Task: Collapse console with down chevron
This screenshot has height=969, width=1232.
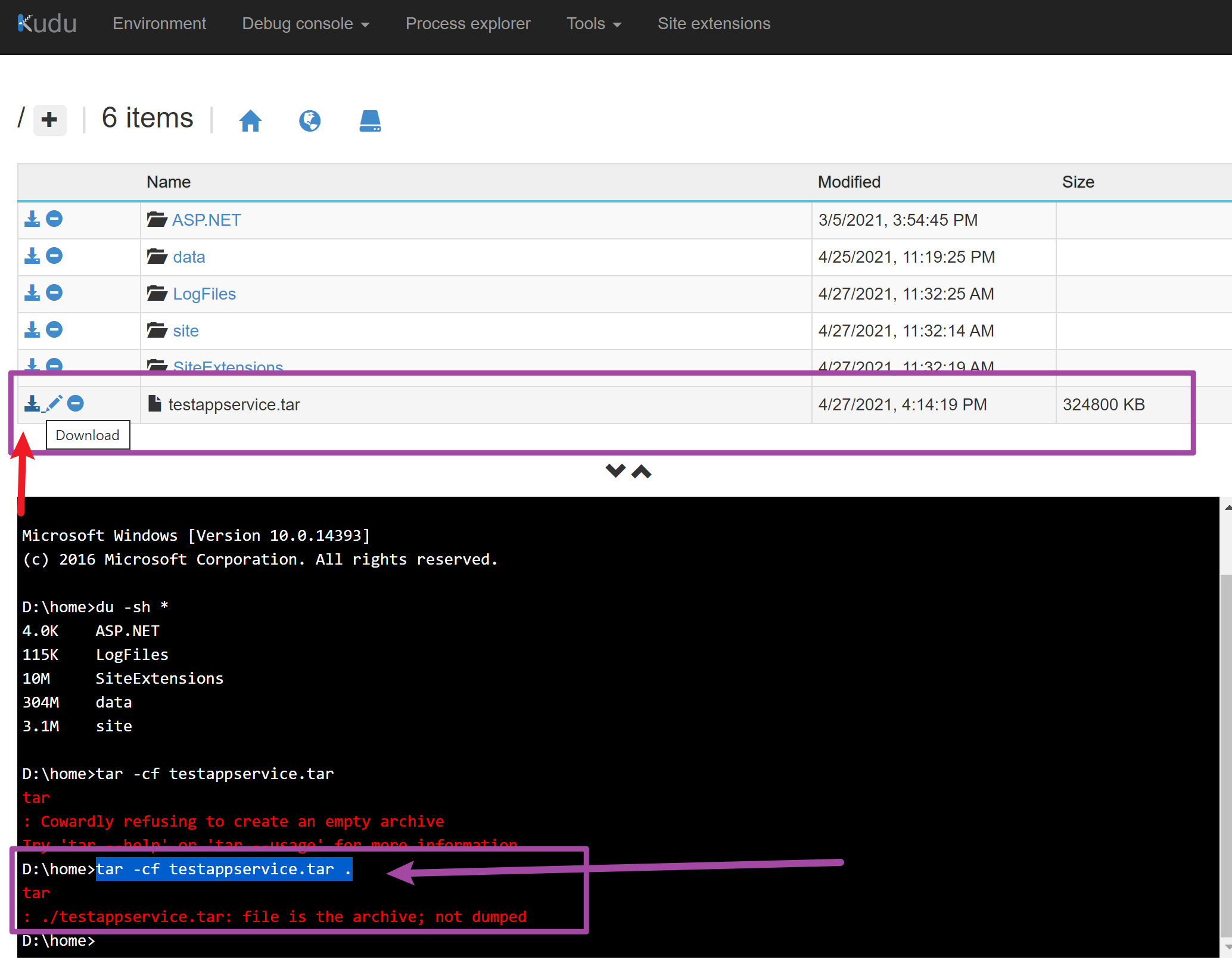Action: [615, 471]
